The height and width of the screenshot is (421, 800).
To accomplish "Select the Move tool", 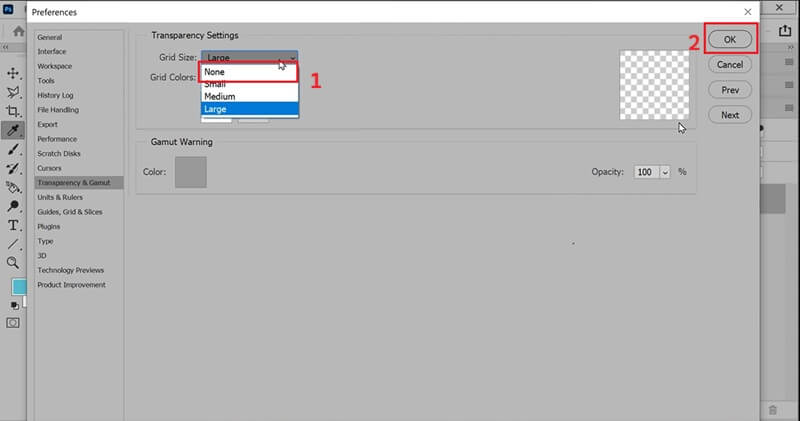I will click(13, 73).
